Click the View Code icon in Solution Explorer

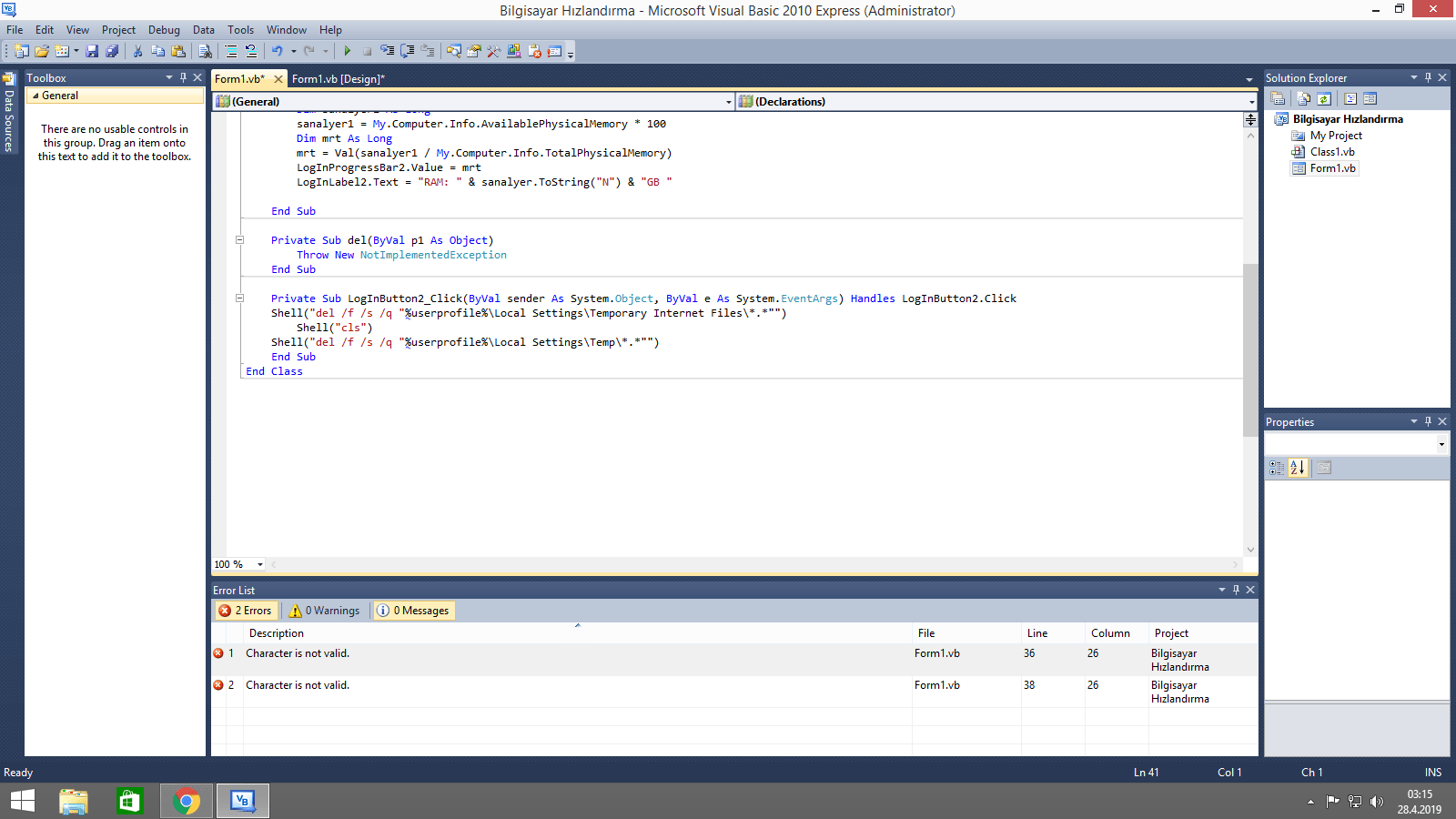click(x=1350, y=98)
